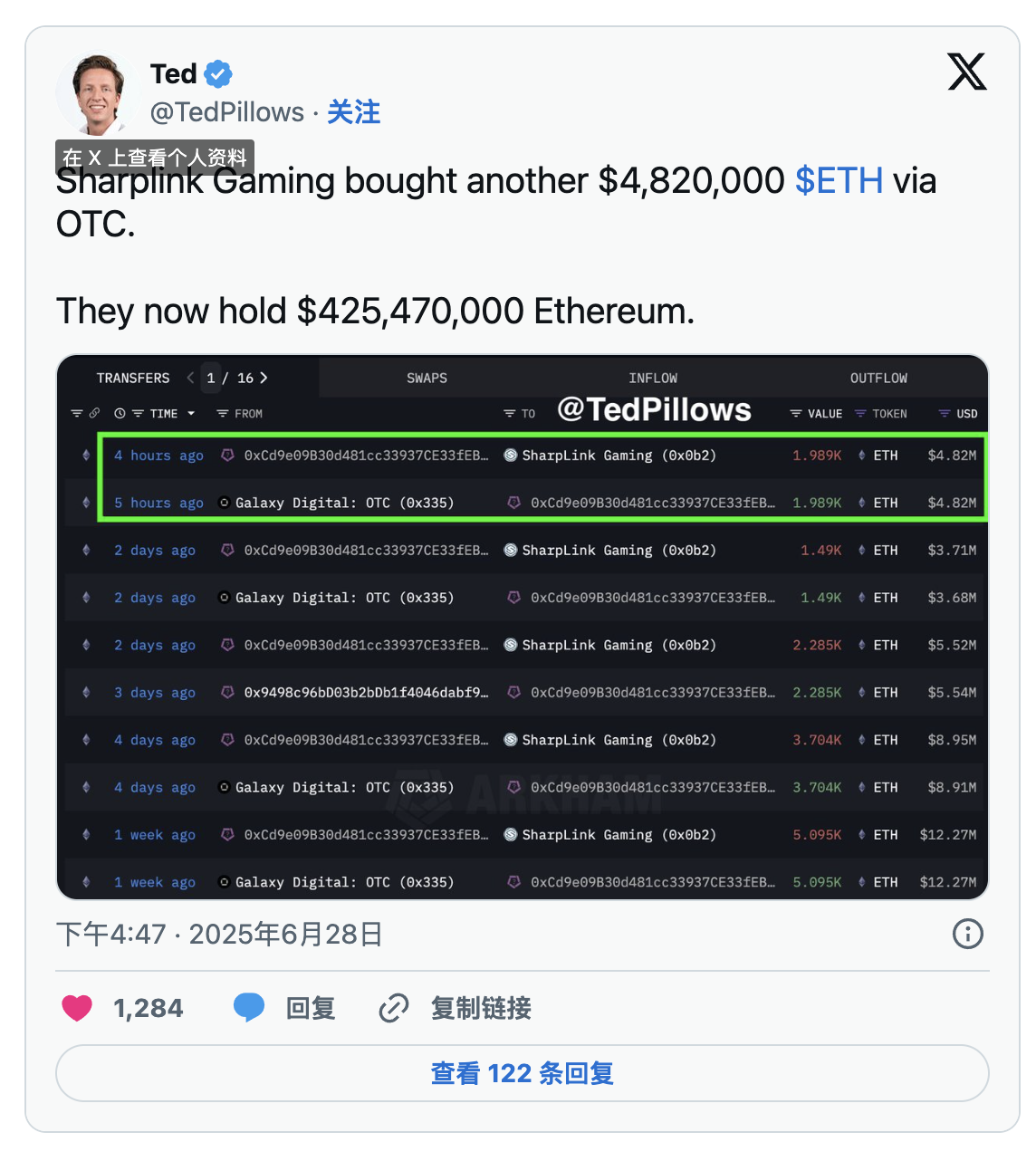The image size is (1036, 1161).
Task: Open the $ETH cashtag link
Action: [839, 181]
